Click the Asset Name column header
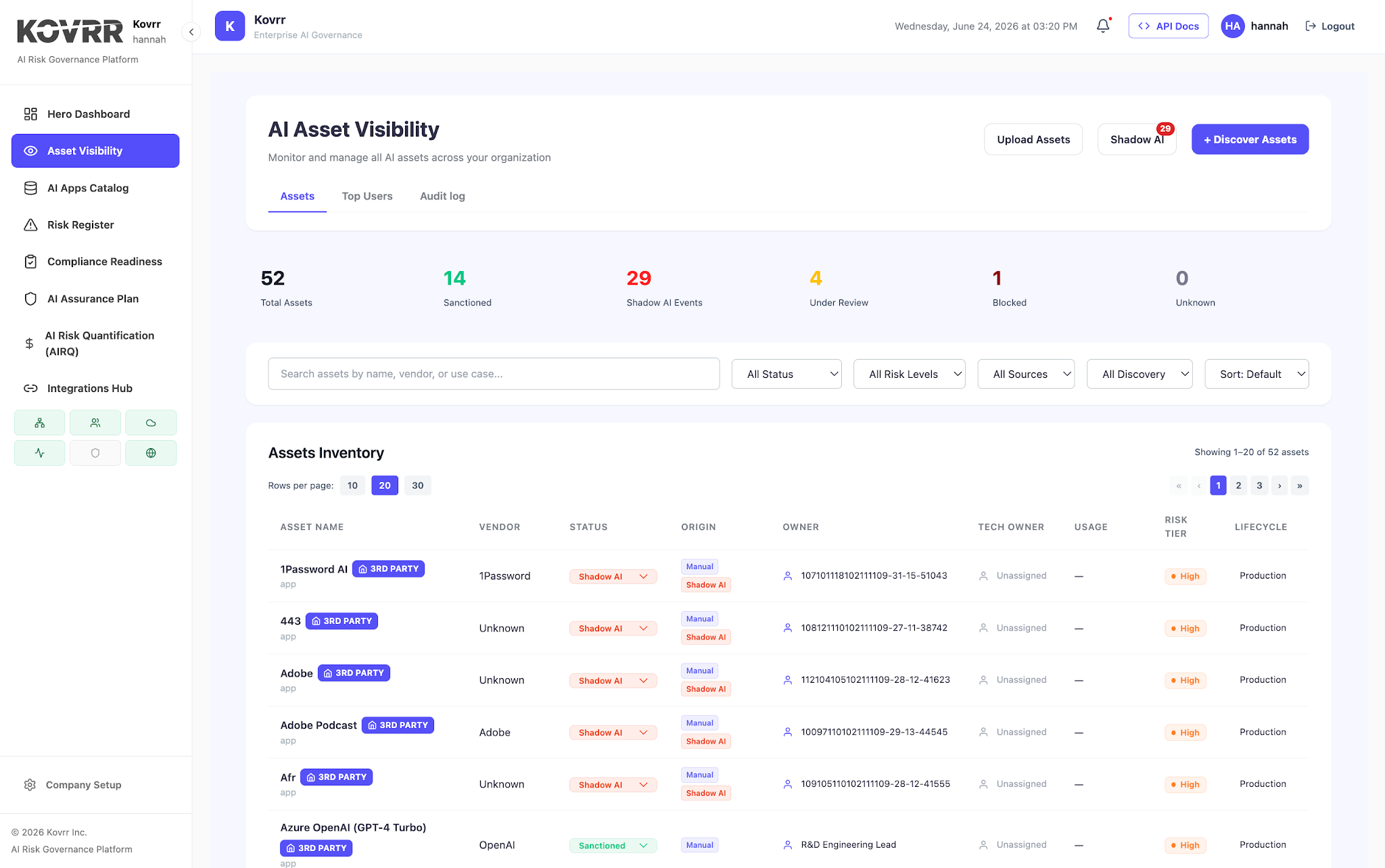 tap(312, 527)
